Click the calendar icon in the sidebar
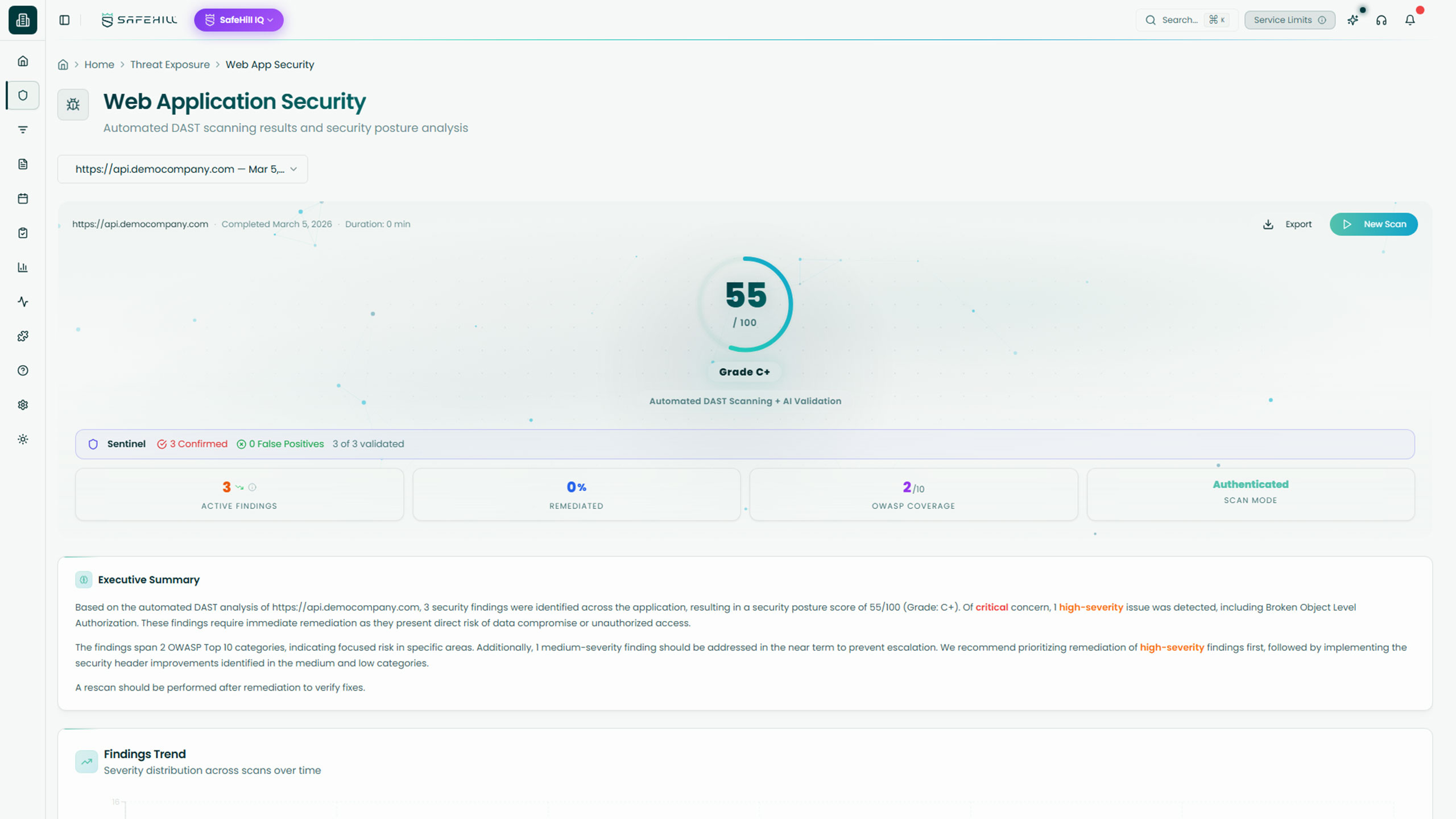Image resolution: width=1456 pixels, height=819 pixels. 23,198
